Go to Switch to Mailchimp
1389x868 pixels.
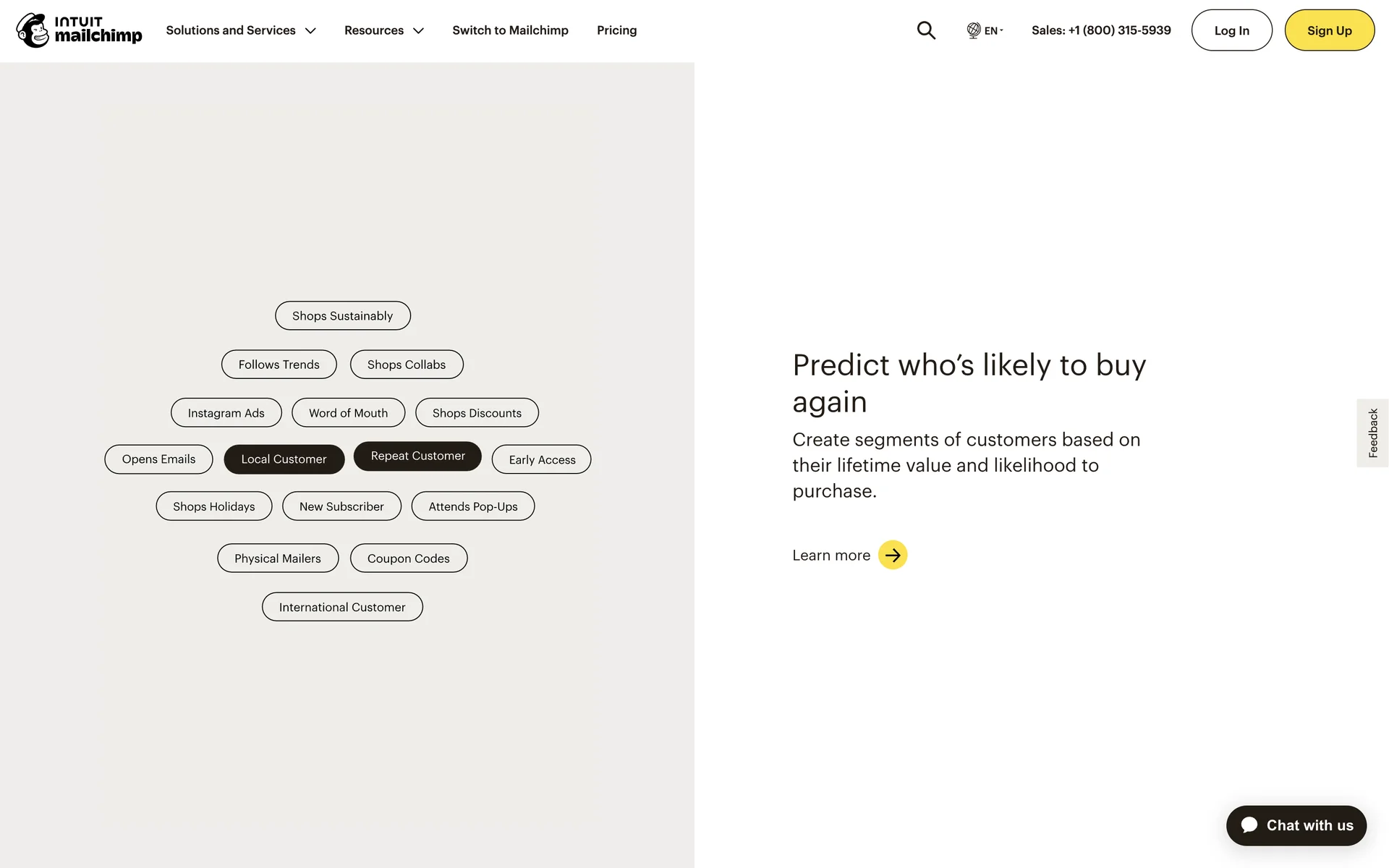pos(510,30)
